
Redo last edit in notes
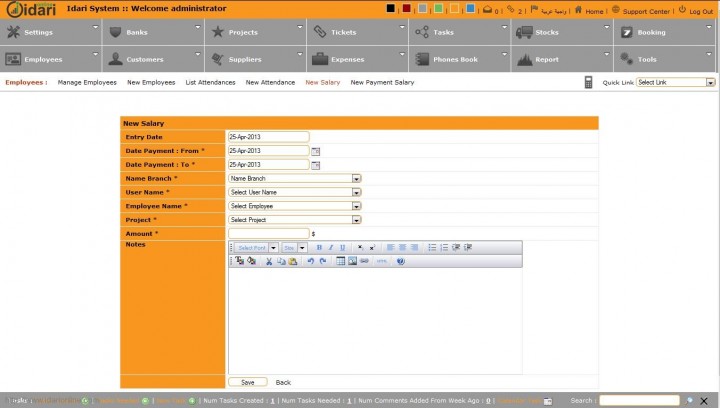tap(323, 261)
